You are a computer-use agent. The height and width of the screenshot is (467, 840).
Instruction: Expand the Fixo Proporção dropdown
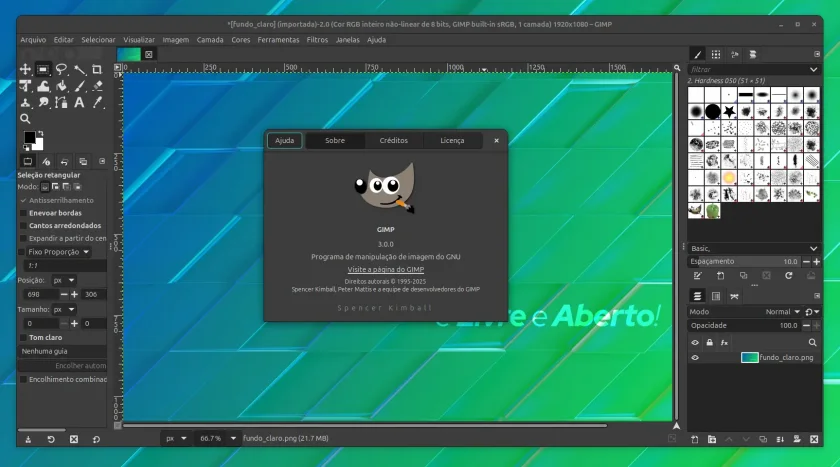click(x=59, y=252)
